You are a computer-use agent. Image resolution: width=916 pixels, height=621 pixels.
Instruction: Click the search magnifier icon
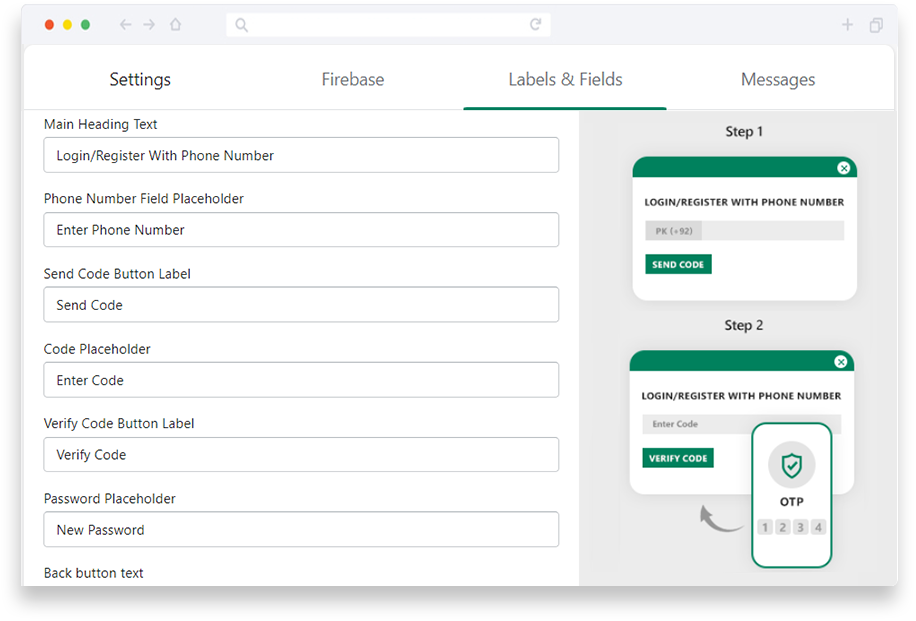click(x=241, y=25)
